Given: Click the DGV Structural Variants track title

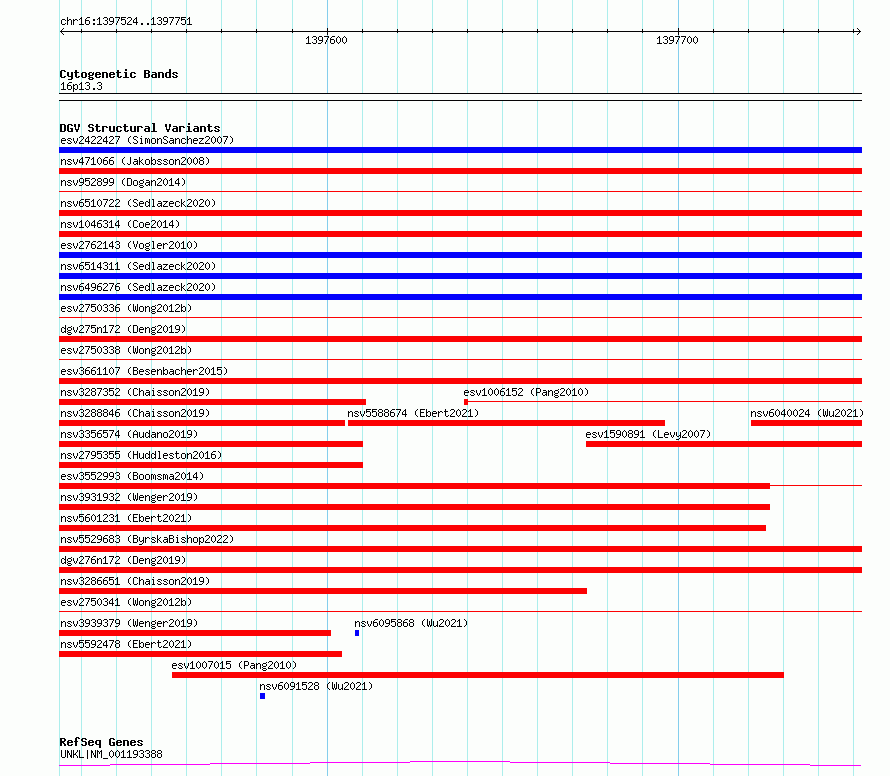Looking at the screenshot, I should click(x=140, y=128).
